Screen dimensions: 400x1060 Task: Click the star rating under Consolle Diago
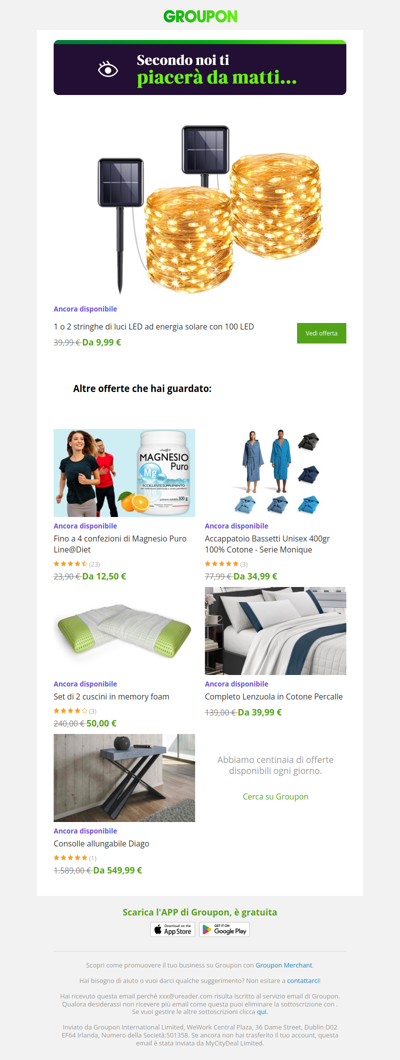click(x=71, y=858)
